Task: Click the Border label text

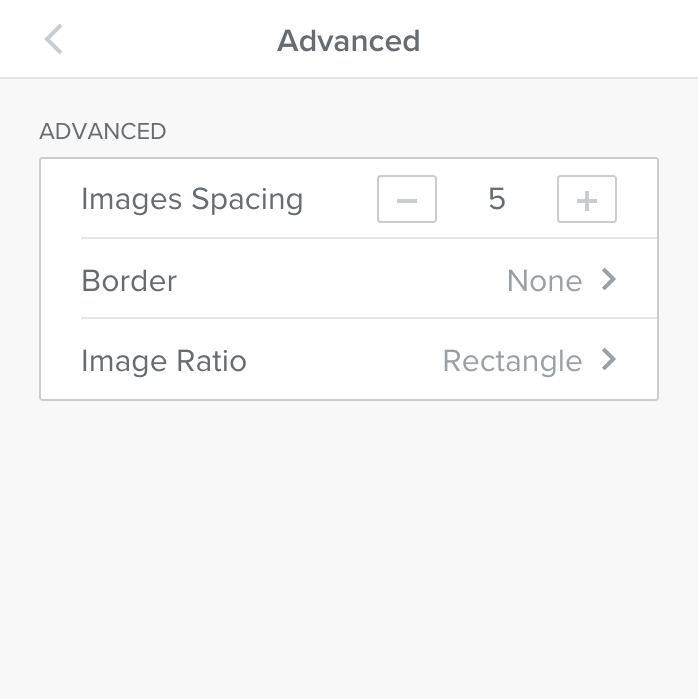Action: (129, 281)
